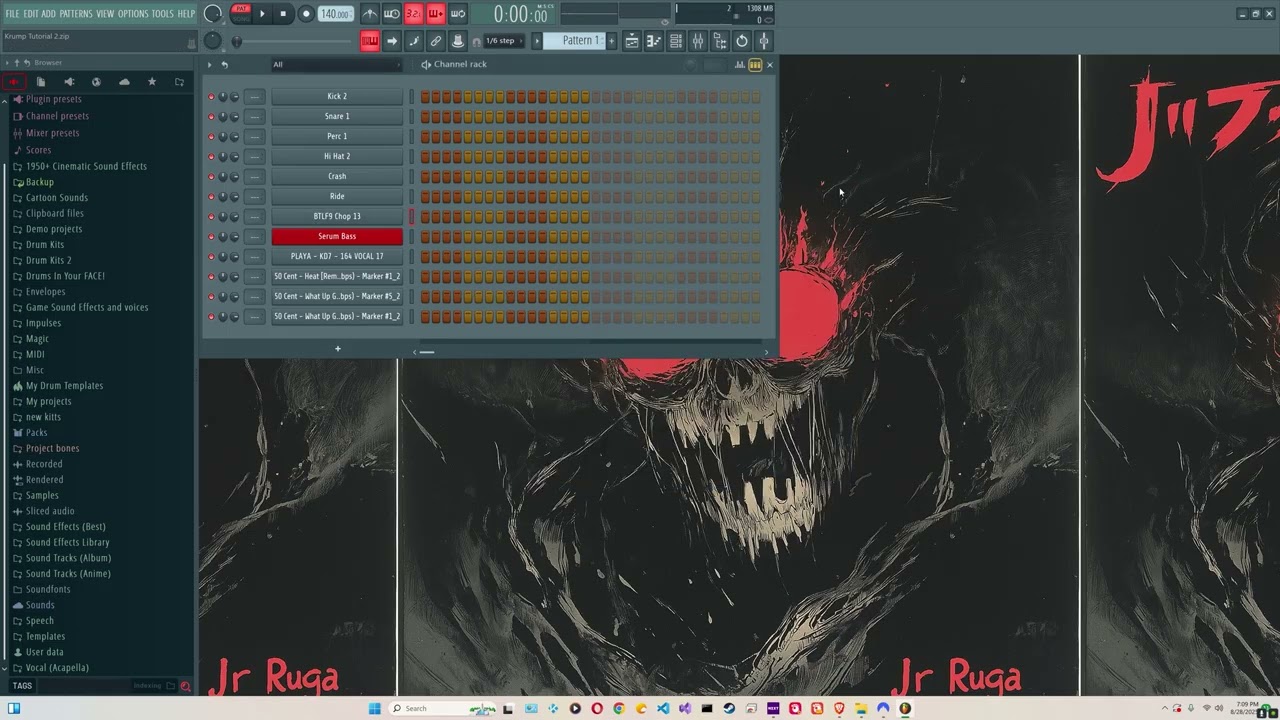Mute the Kick 2 channel

point(211,97)
